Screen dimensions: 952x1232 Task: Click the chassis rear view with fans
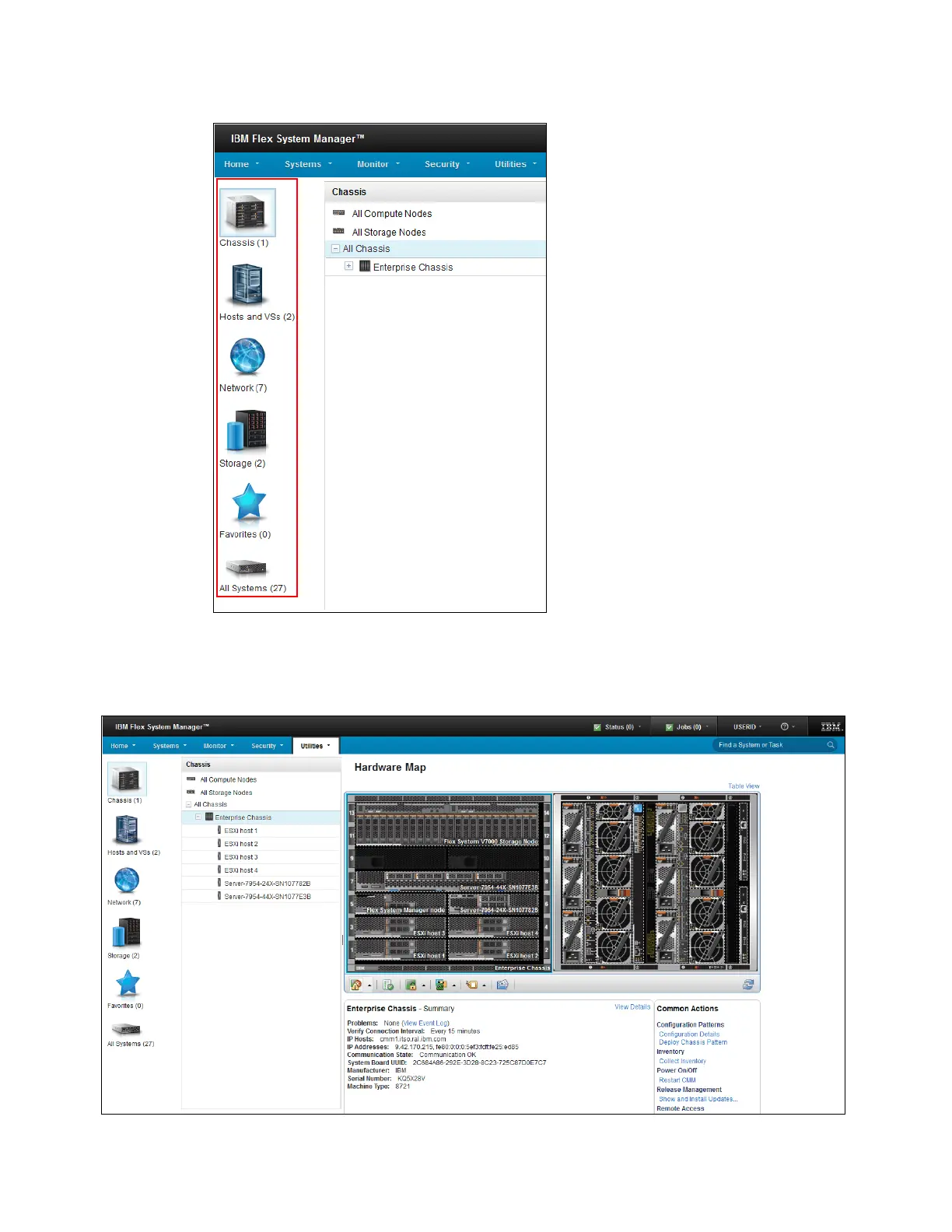click(x=656, y=883)
